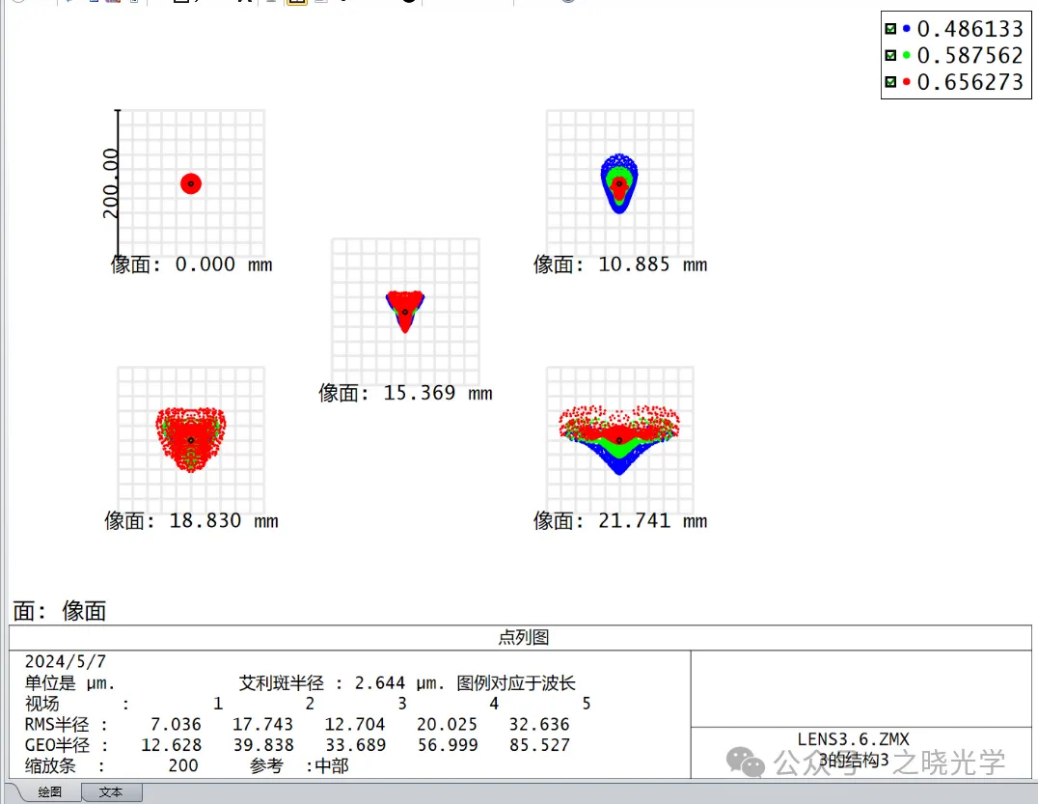Disable the 0.656273 wavelength checkbox

[891, 82]
